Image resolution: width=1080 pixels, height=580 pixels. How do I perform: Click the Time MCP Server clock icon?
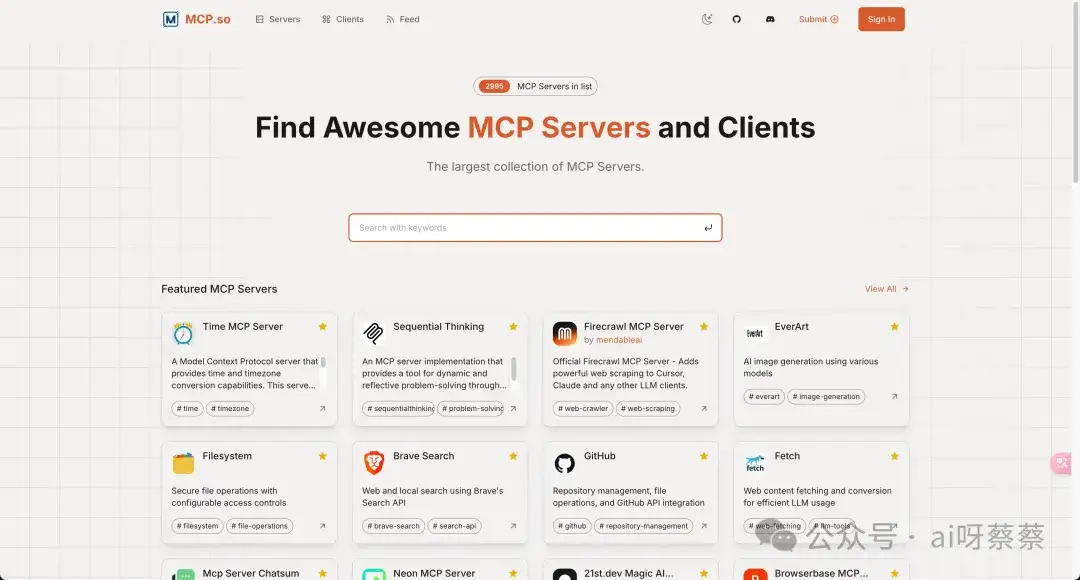(x=183, y=333)
